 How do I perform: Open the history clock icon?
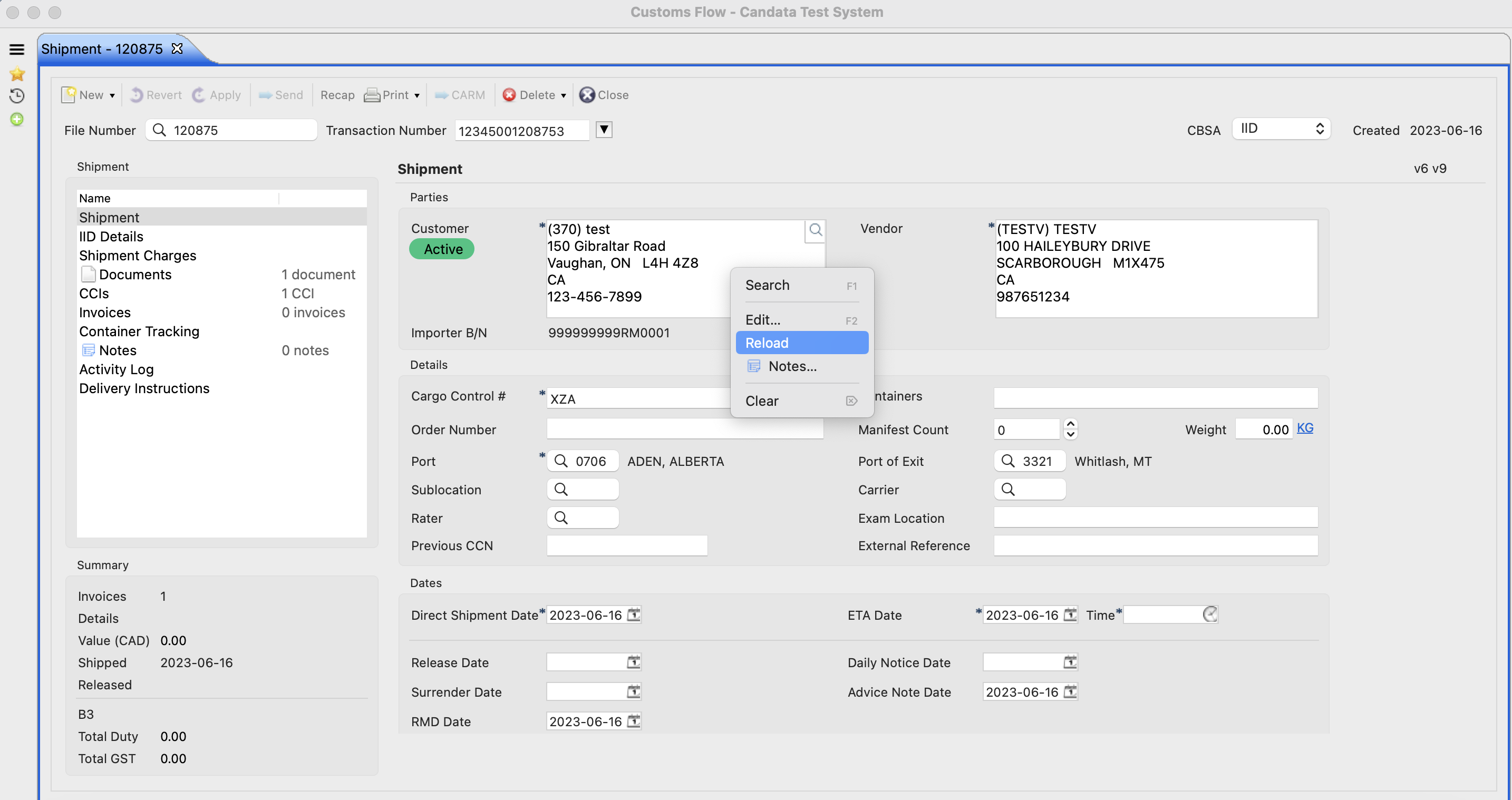coord(17,96)
